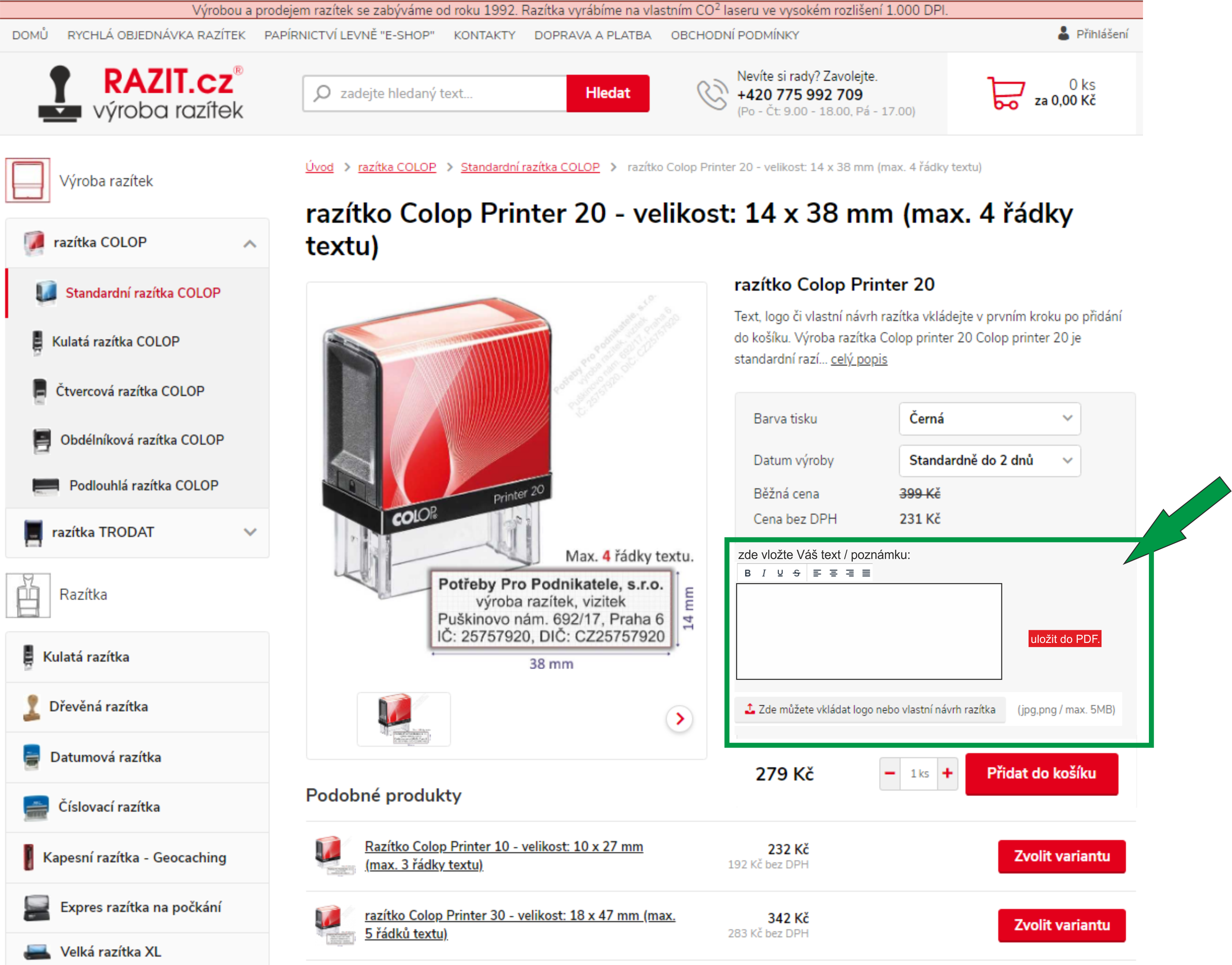Expand the razítka TRODAT category
Image resolution: width=1232 pixels, height=965 pixels.
tap(250, 532)
